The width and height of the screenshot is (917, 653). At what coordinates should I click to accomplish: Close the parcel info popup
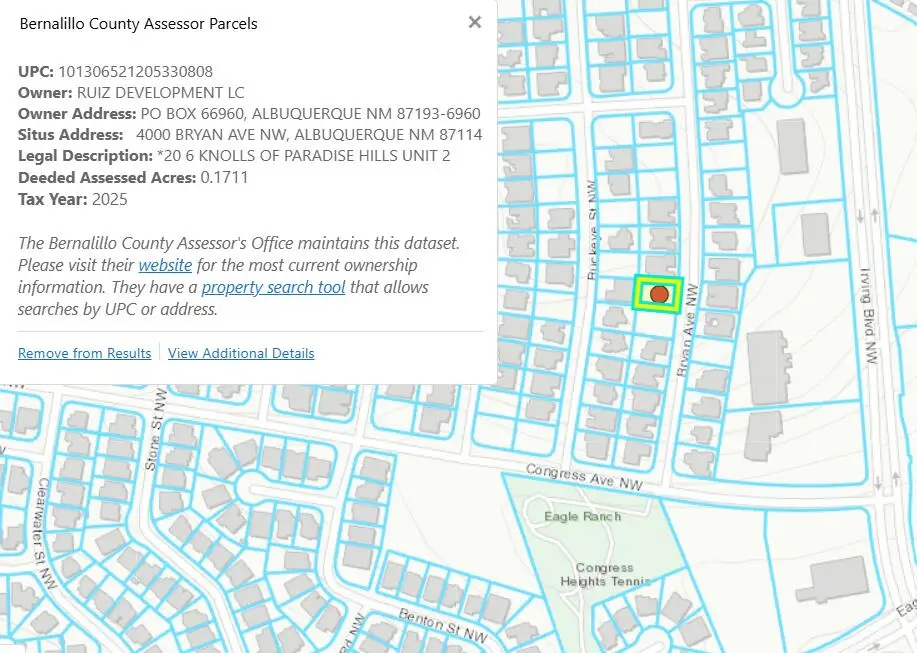tap(475, 22)
